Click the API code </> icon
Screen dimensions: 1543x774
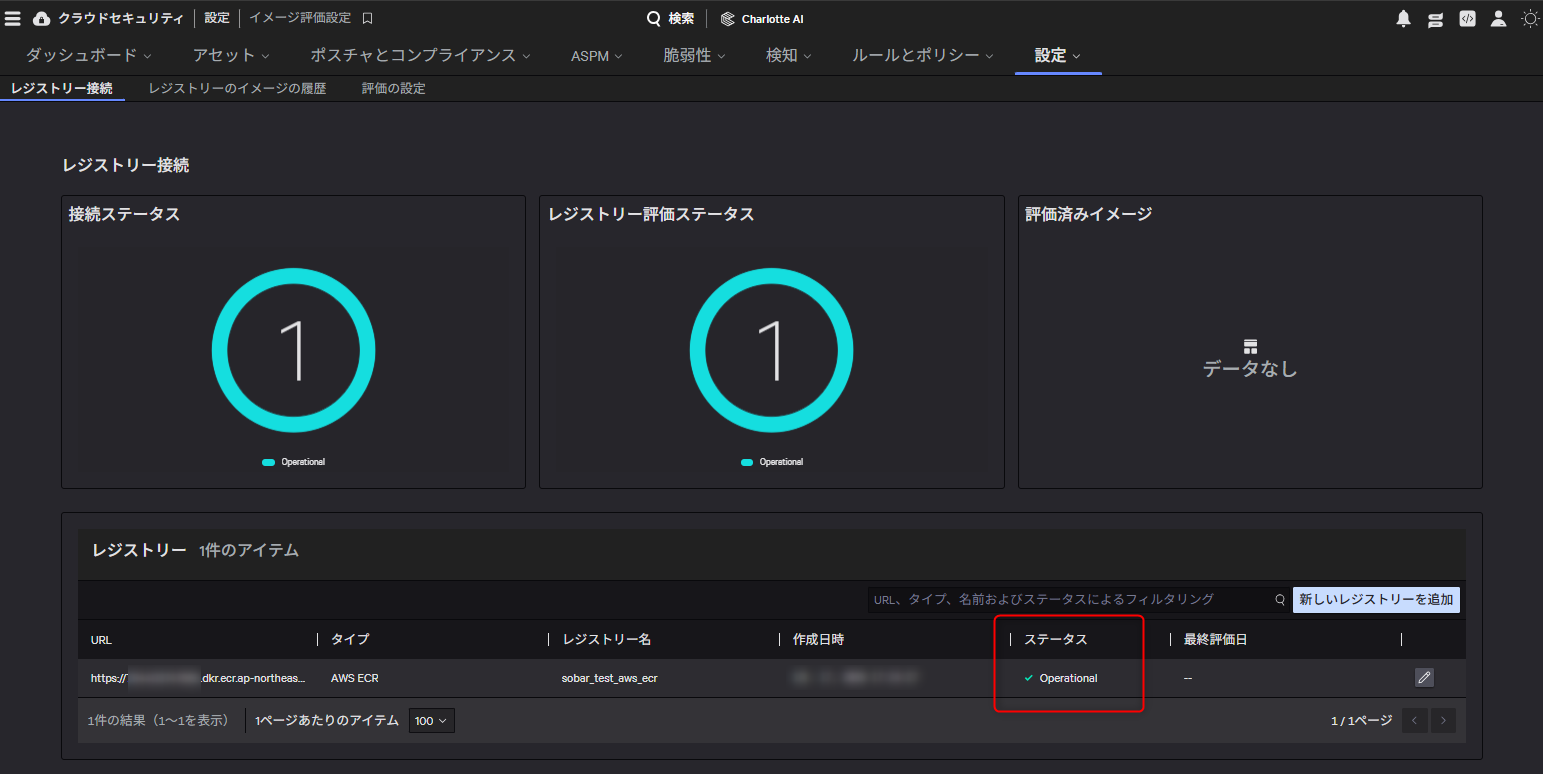1466,18
